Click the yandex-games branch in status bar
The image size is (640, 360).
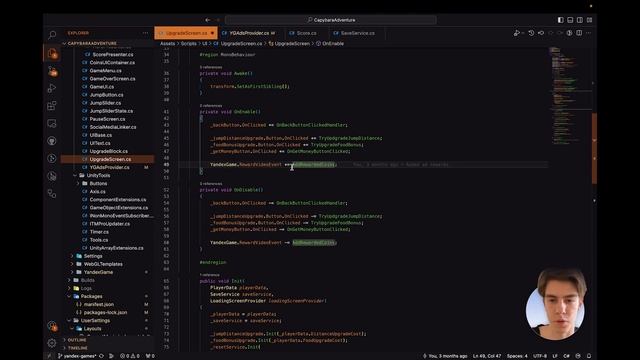pos(77,356)
